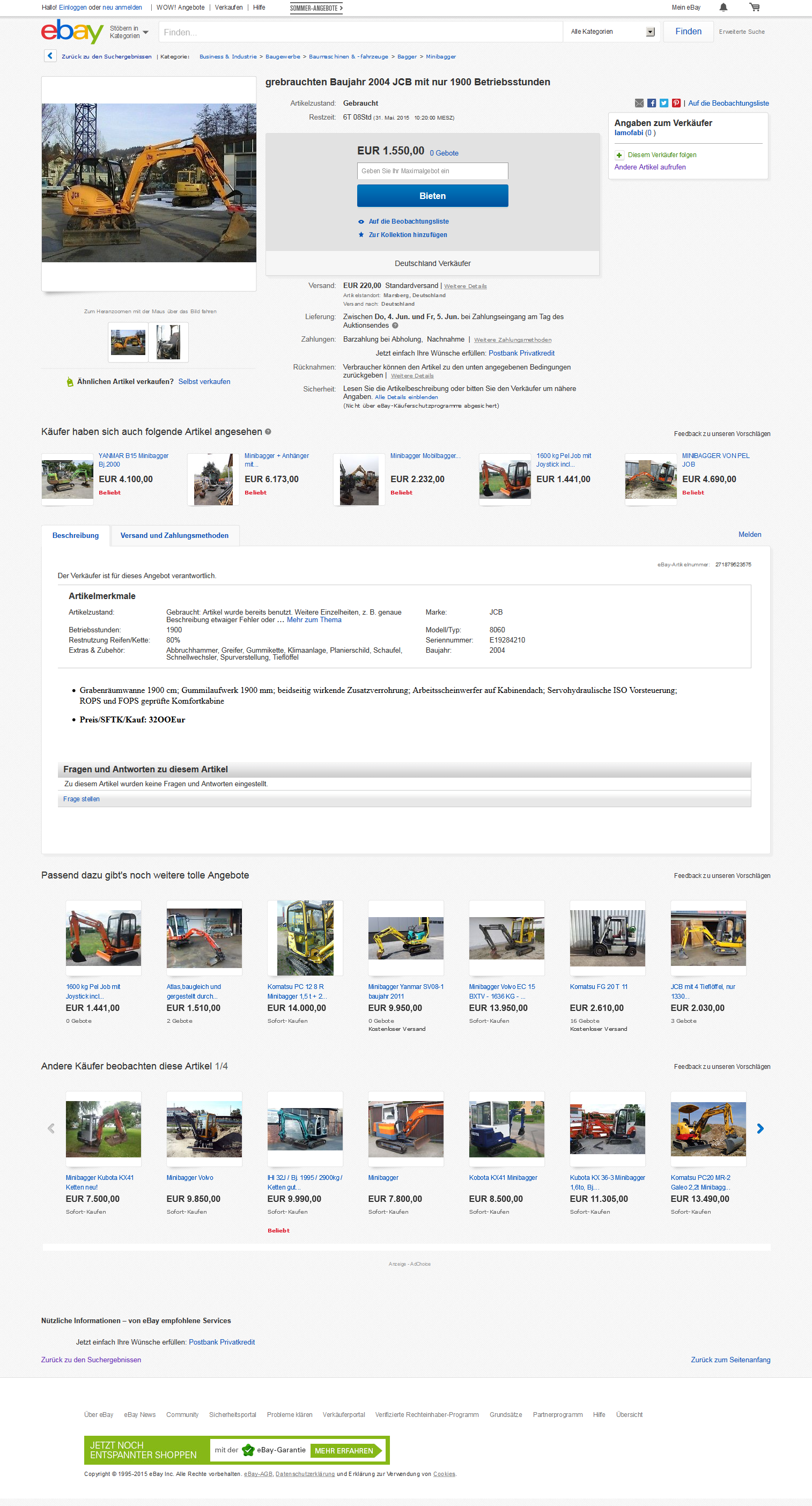Click Andere Artikel aufrufen link
The image size is (812, 1506).
coord(649,167)
